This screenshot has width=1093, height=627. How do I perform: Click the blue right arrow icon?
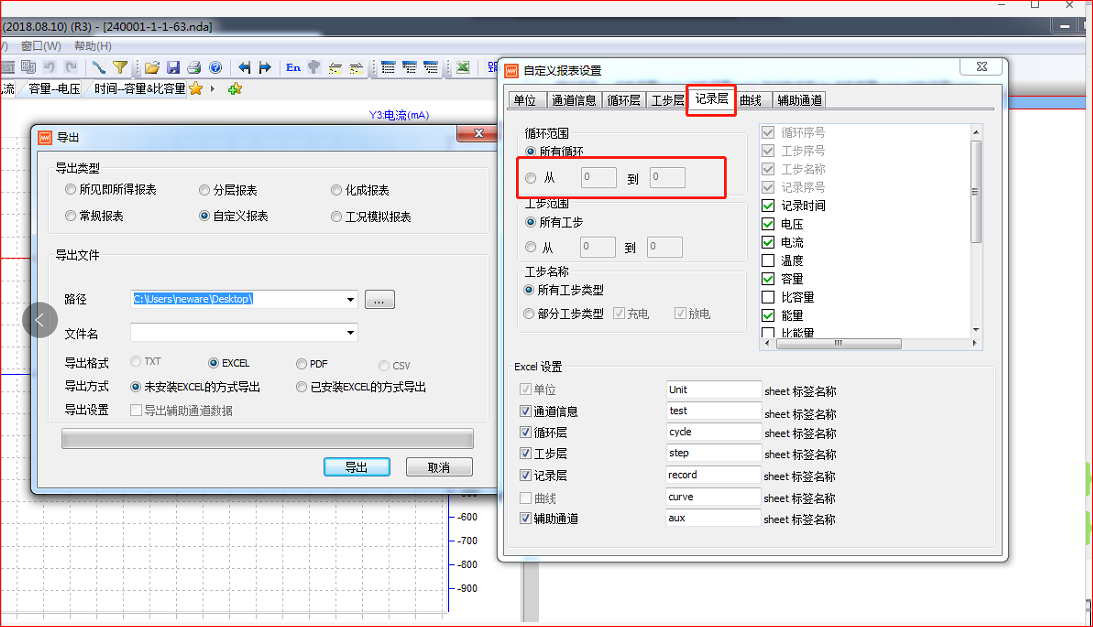point(265,67)
